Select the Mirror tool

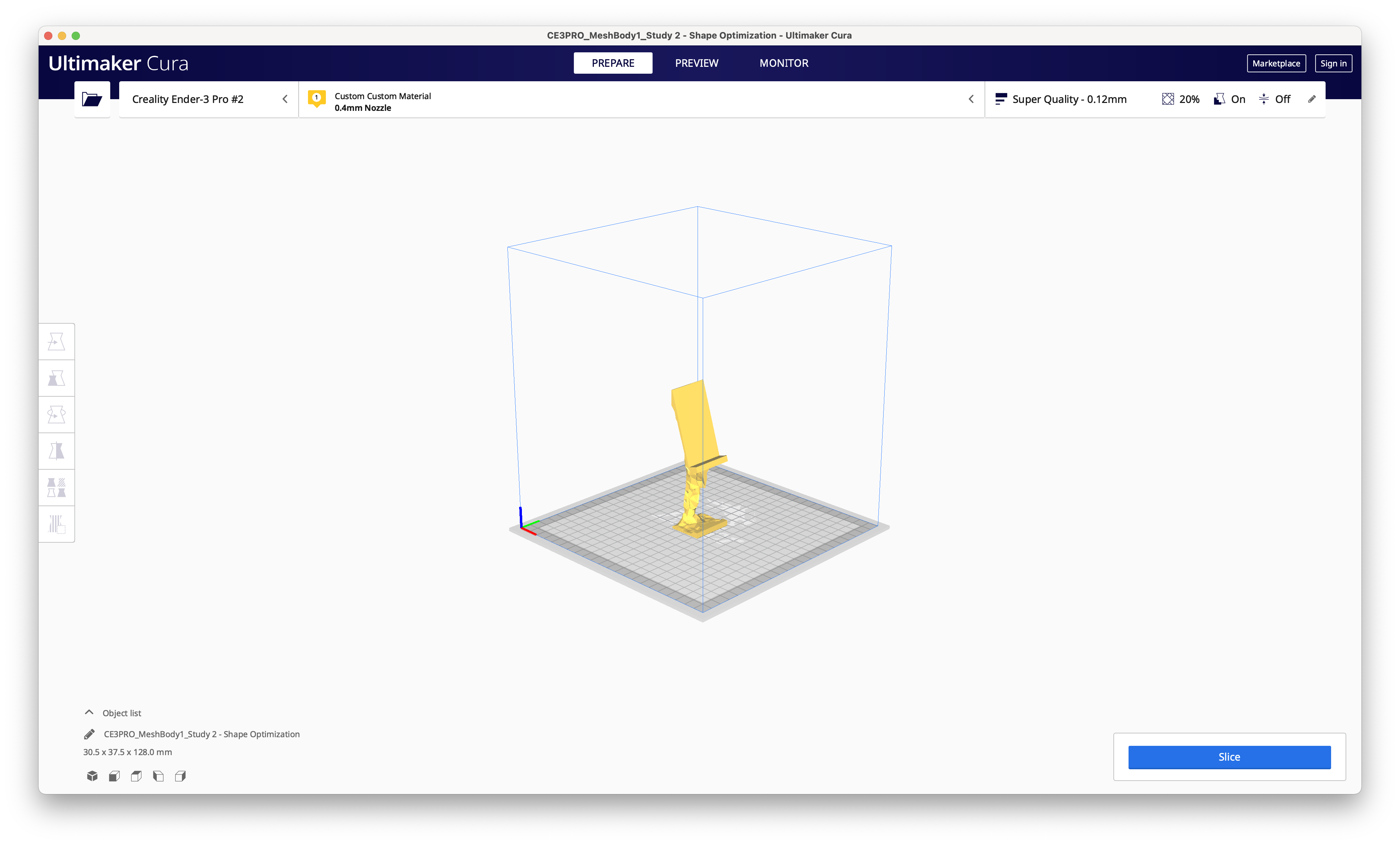(56, 451)
